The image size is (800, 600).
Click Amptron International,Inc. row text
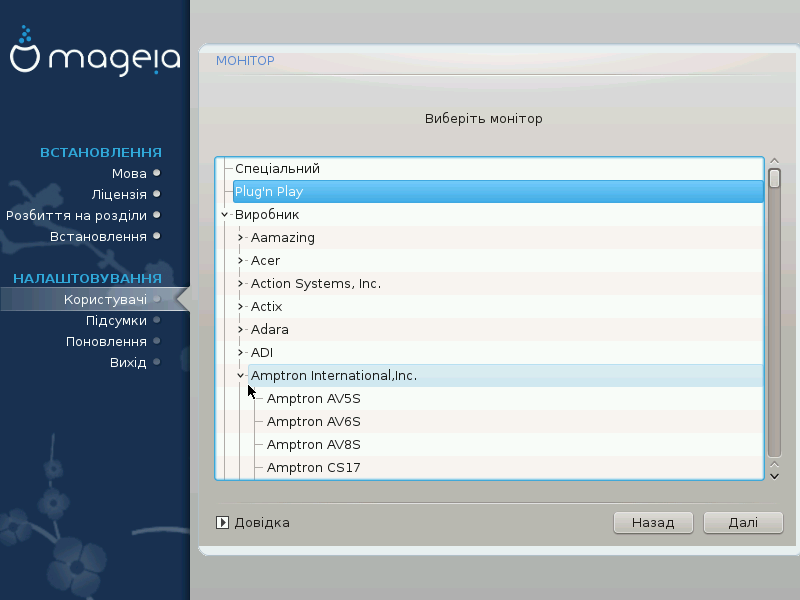(x=334, y=376)
